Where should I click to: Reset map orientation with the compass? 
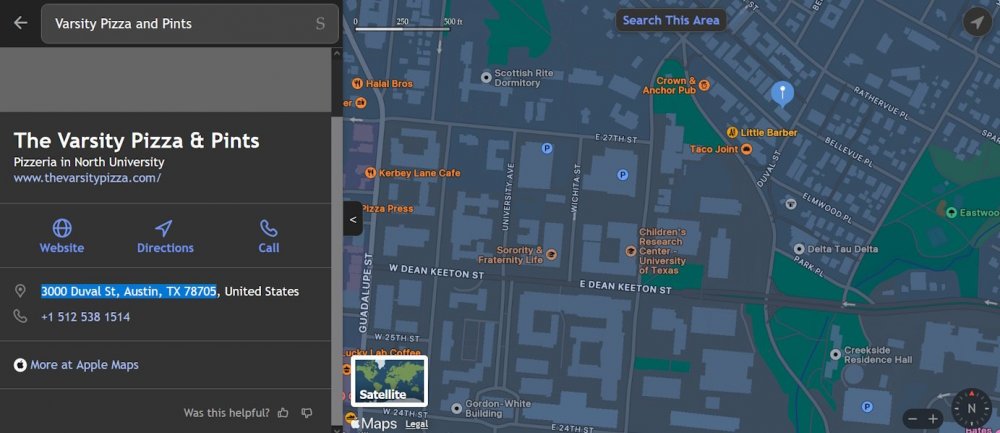969,408
